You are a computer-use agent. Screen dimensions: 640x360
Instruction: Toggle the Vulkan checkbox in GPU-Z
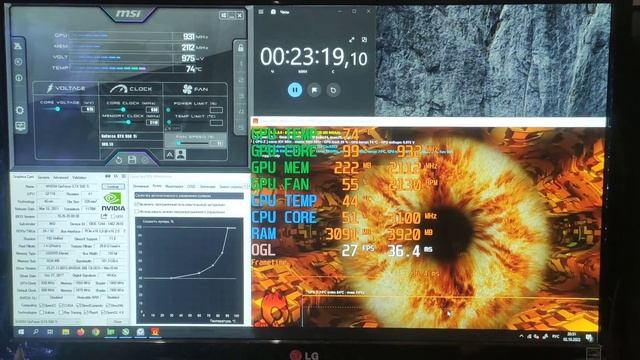41,312
